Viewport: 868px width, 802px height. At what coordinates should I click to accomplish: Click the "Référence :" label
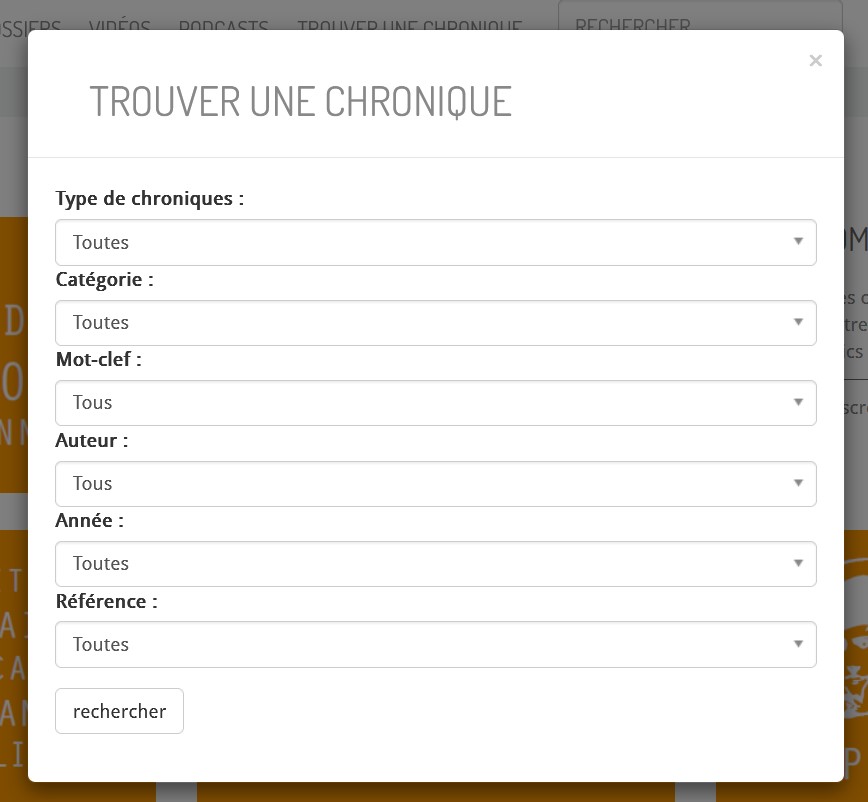tap(106, 602)
